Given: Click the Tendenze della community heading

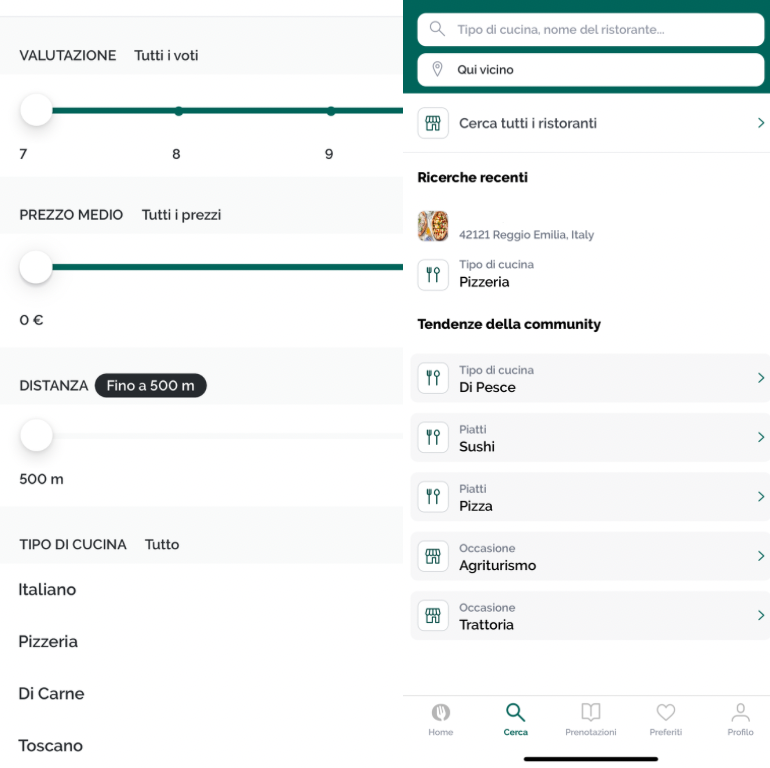Looking at the screenshot, I should click(x=509, y=324).
